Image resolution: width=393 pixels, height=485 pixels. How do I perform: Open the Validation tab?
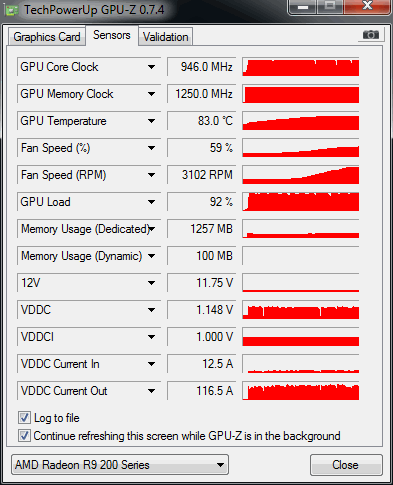click(x=166, y=37)
